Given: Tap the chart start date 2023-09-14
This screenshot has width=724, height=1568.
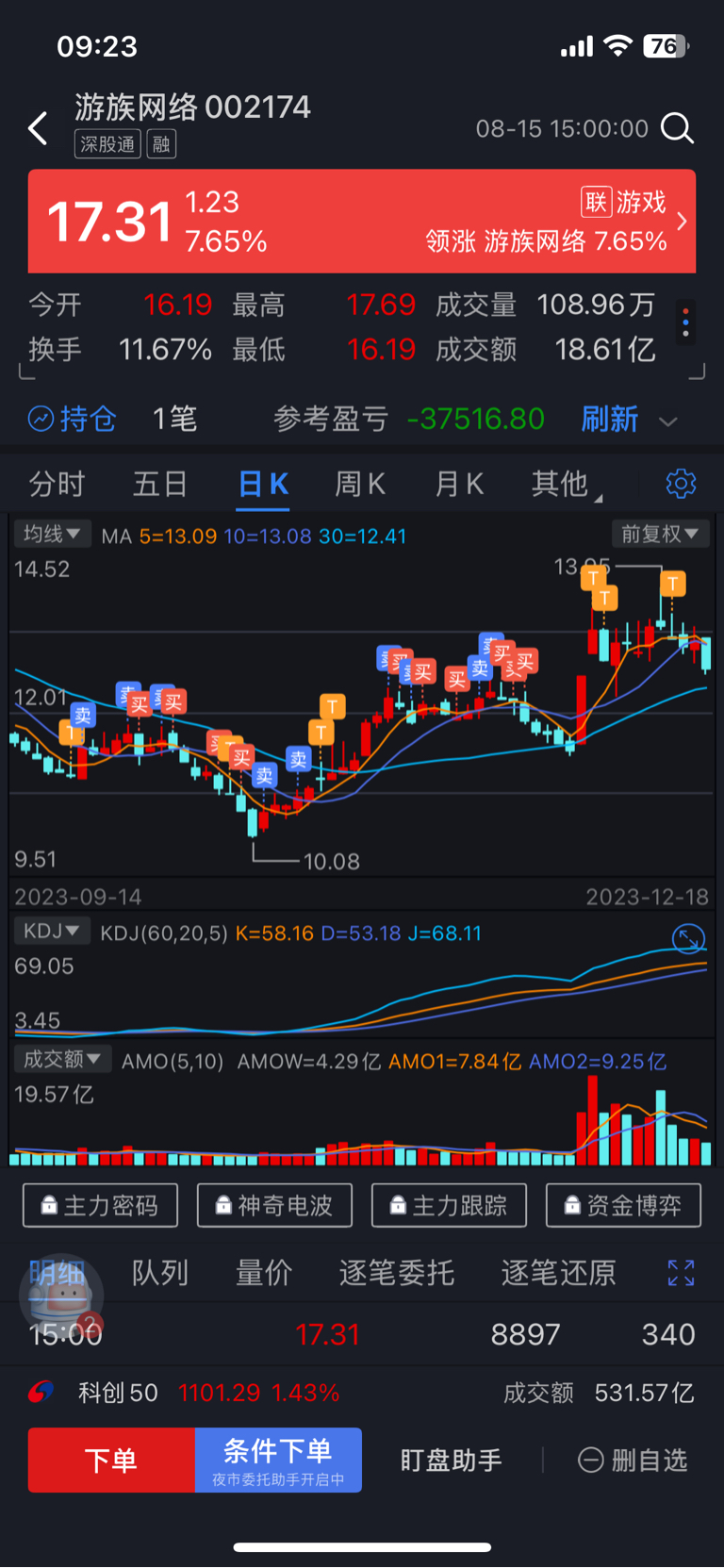Looking at the screenshot, I should [x=77, y=896].
